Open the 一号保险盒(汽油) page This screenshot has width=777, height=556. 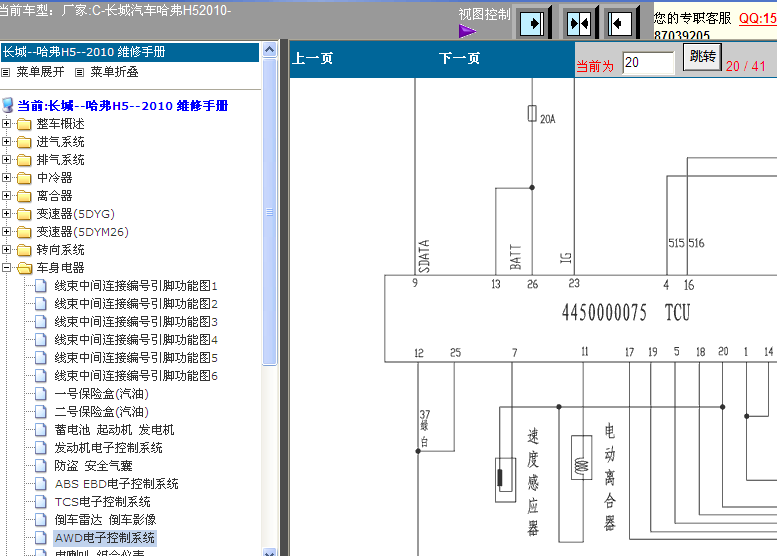click(102, 394)
